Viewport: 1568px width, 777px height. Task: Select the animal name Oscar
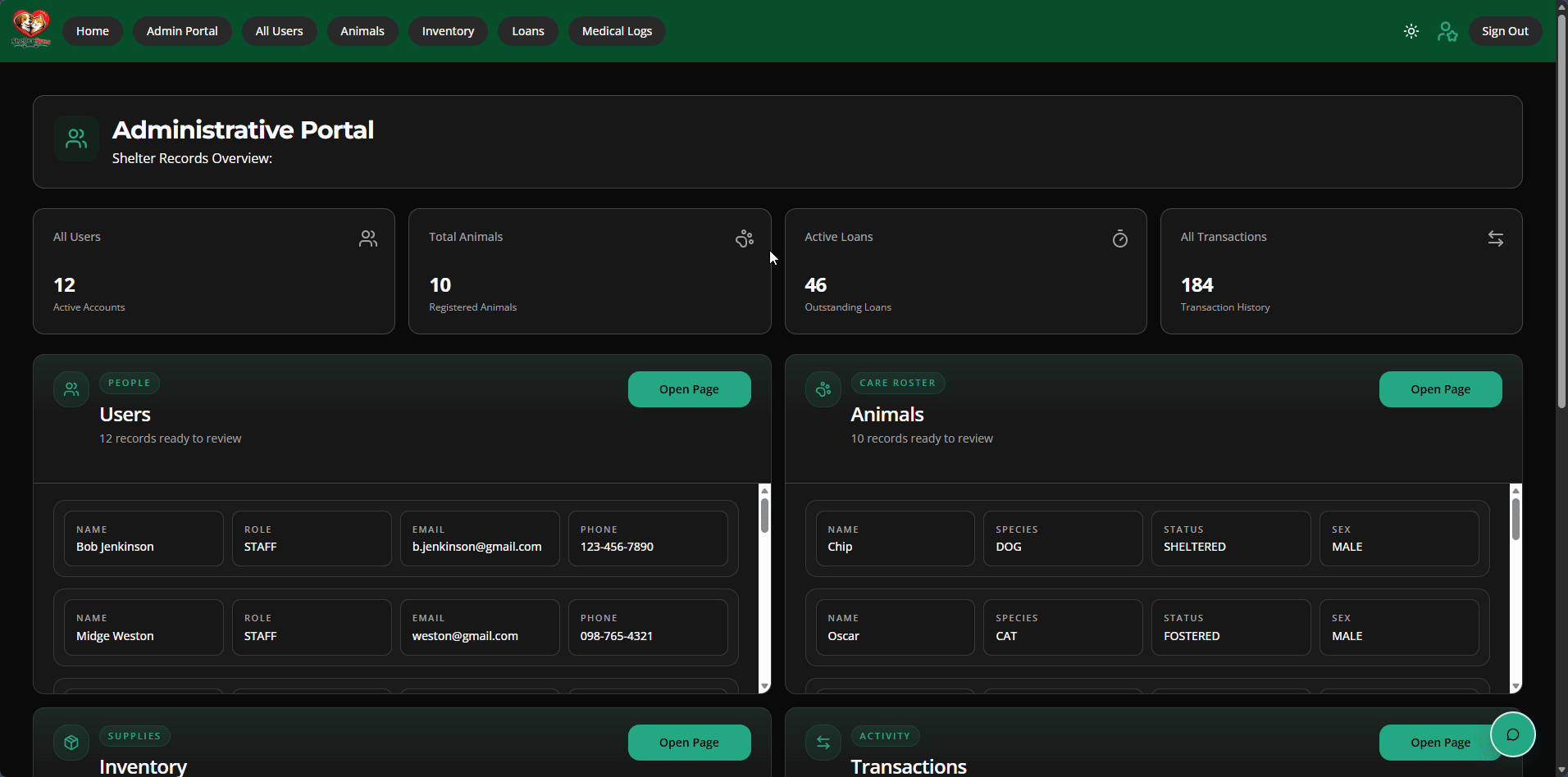(x=844, y=636)
